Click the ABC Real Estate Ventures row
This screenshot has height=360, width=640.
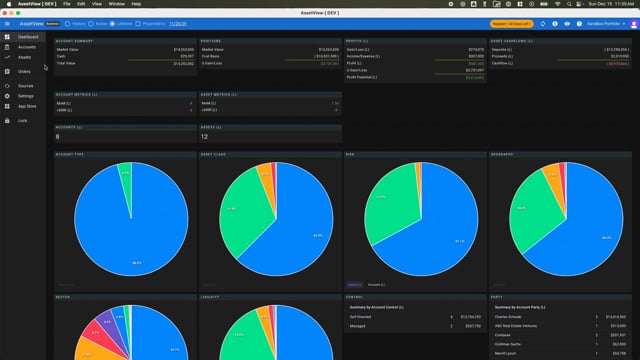pyautogui.click(x=560, y=326)
